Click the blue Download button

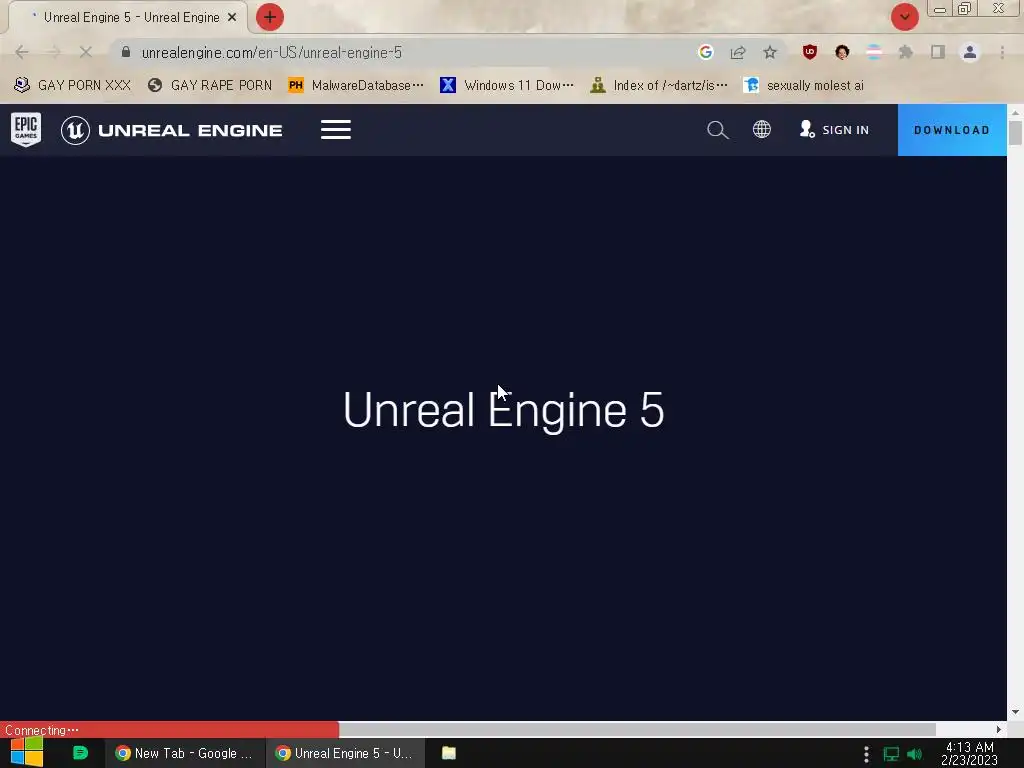pos(952,130)
